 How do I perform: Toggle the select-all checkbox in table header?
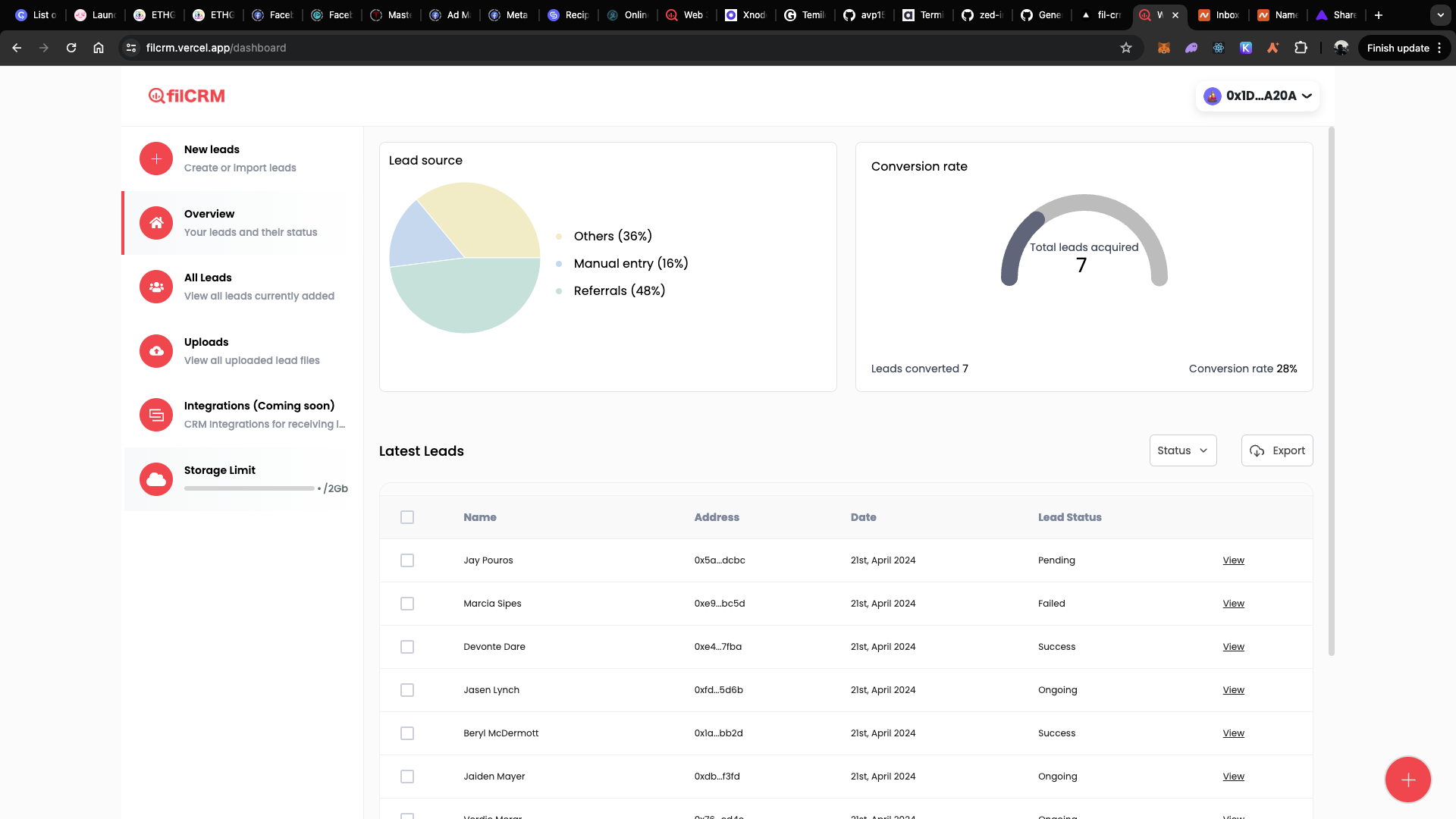[407, 517]
